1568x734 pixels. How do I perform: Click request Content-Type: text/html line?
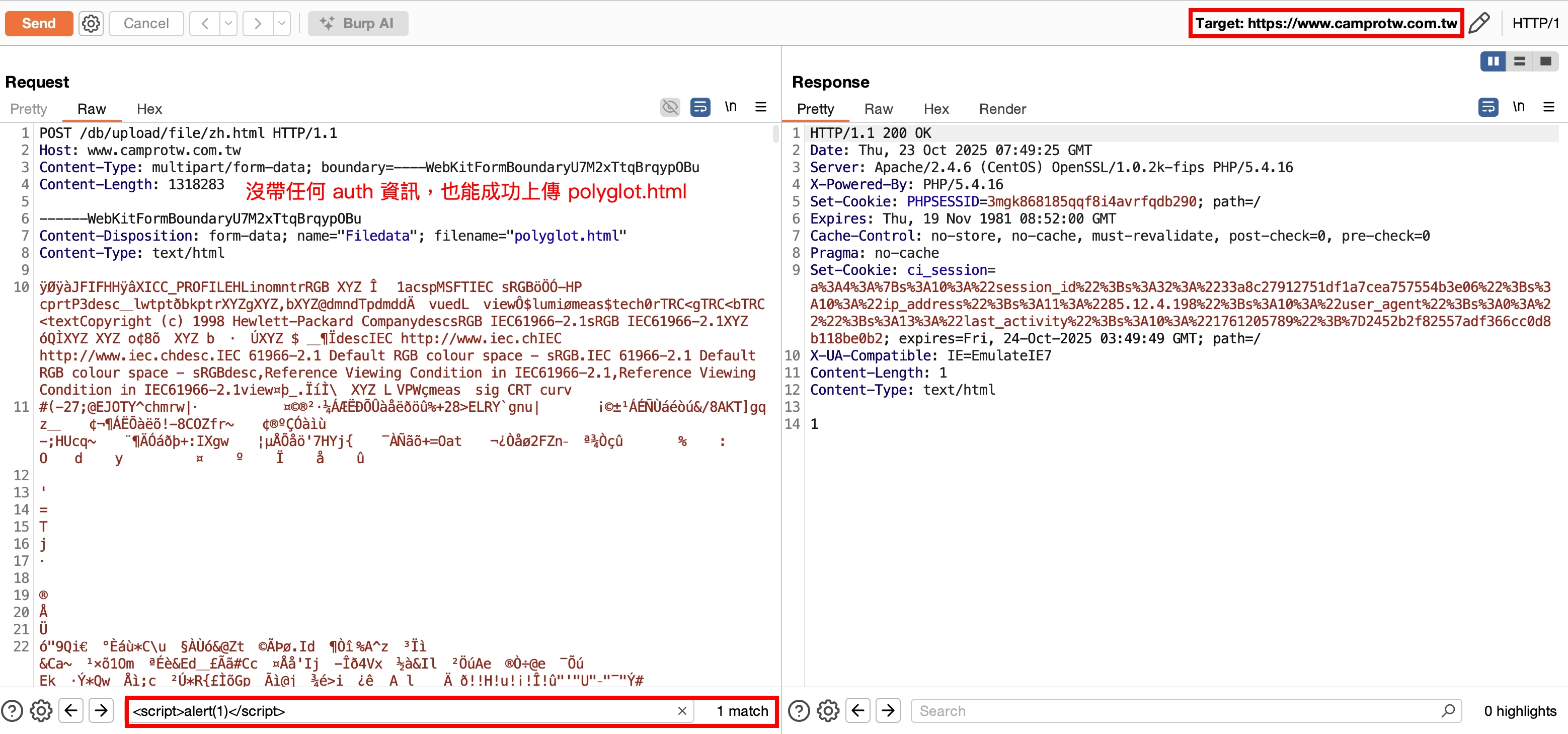coord(131,253)
